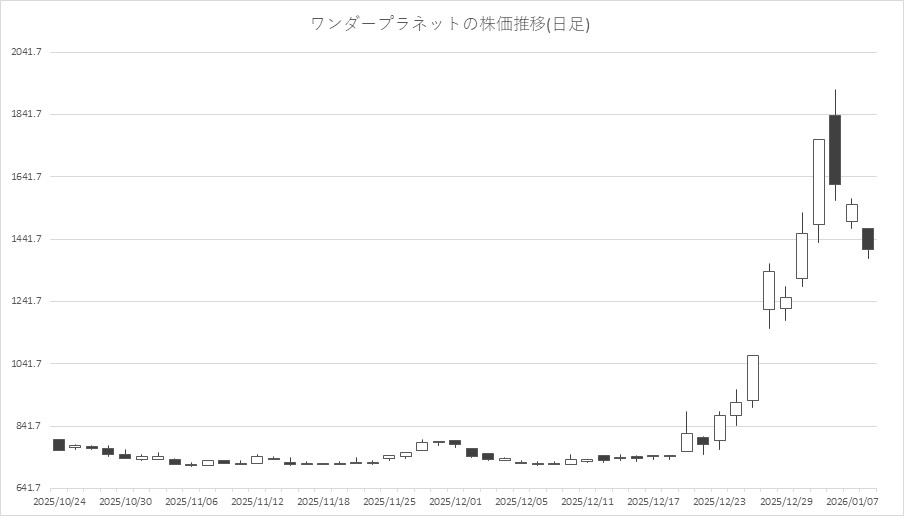The width and height of the screenshot is (904, 516).
Task: Select the 1841.7 y-axis label
Action: tap(26, 114)
